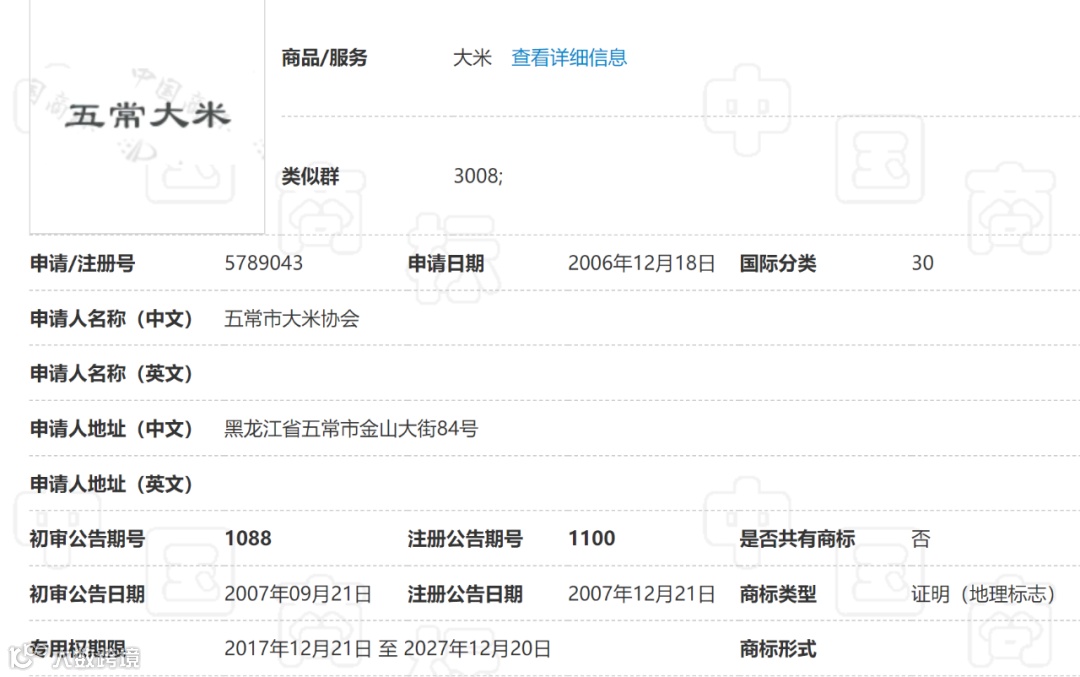
Task: Click the 商标类型 label
Action: [778, 594]
